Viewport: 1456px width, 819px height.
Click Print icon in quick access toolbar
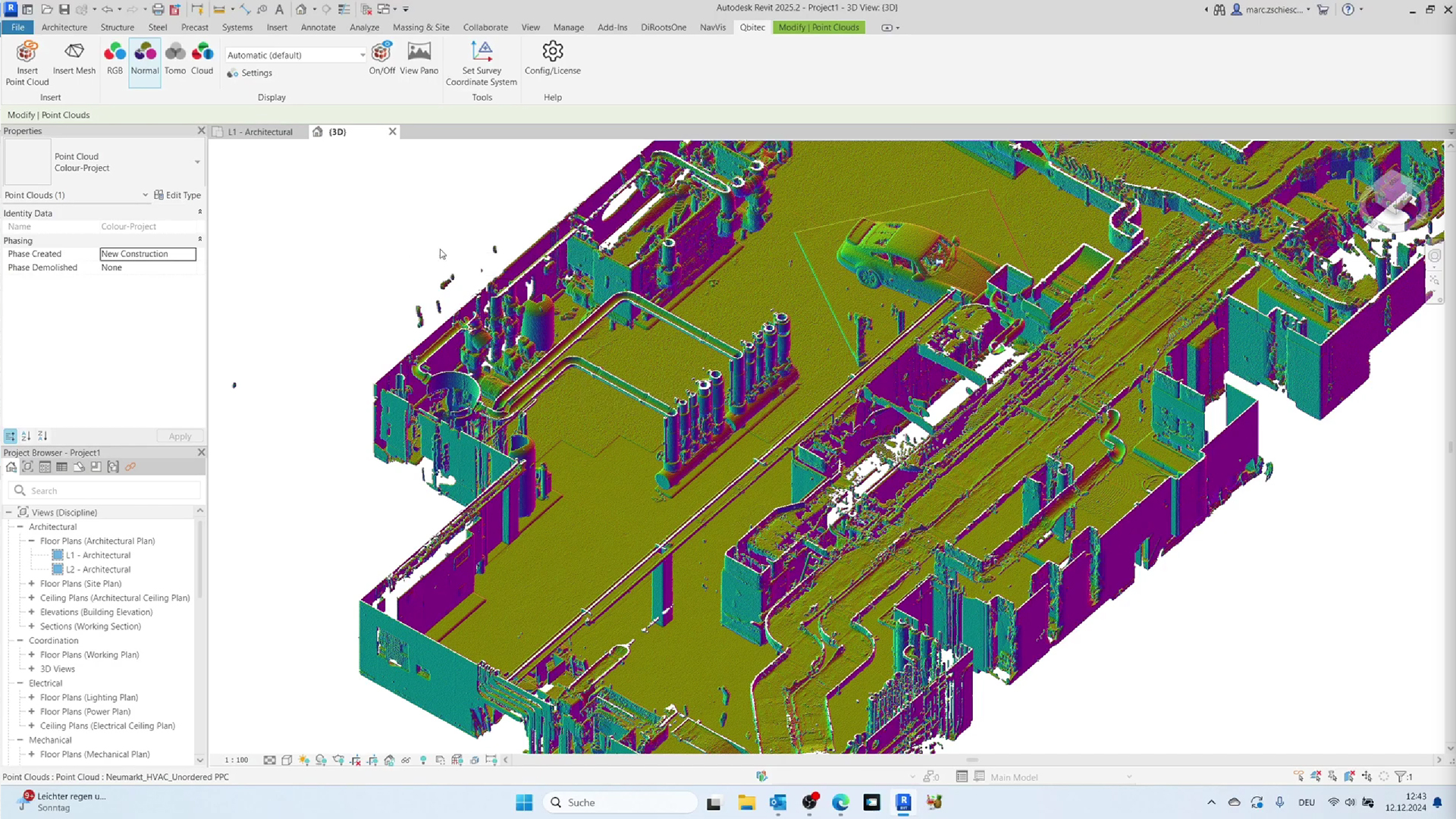(158, 9)
